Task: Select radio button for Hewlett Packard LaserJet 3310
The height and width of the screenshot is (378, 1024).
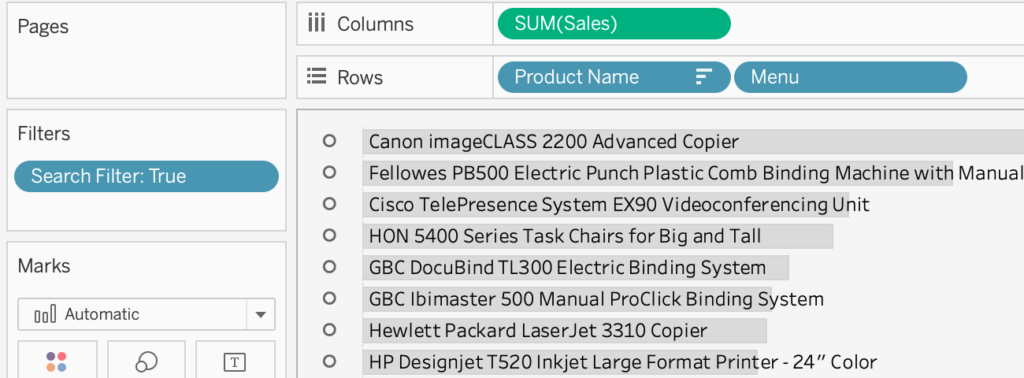Action: point(329,330)
